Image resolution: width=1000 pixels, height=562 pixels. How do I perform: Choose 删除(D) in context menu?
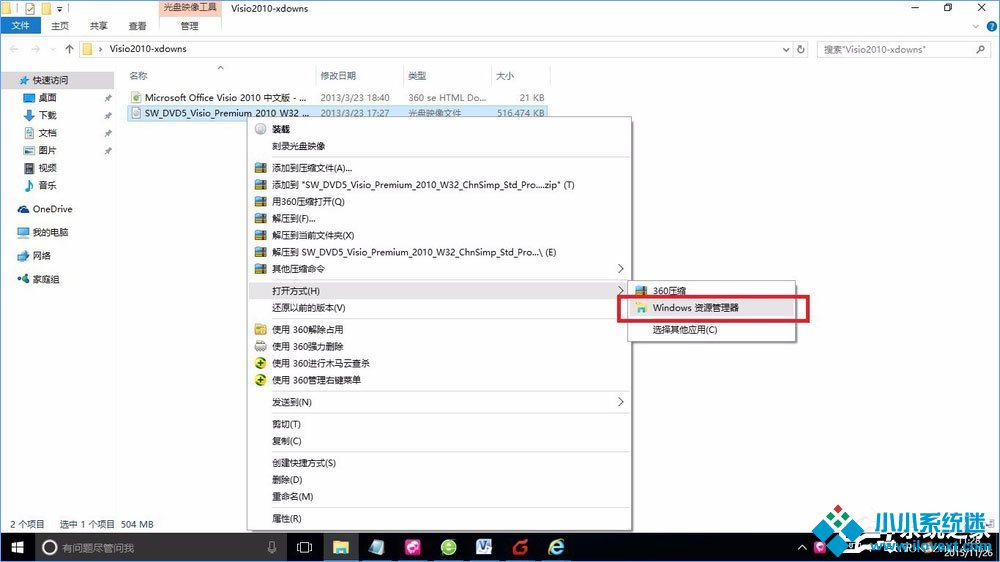point(440,480)
